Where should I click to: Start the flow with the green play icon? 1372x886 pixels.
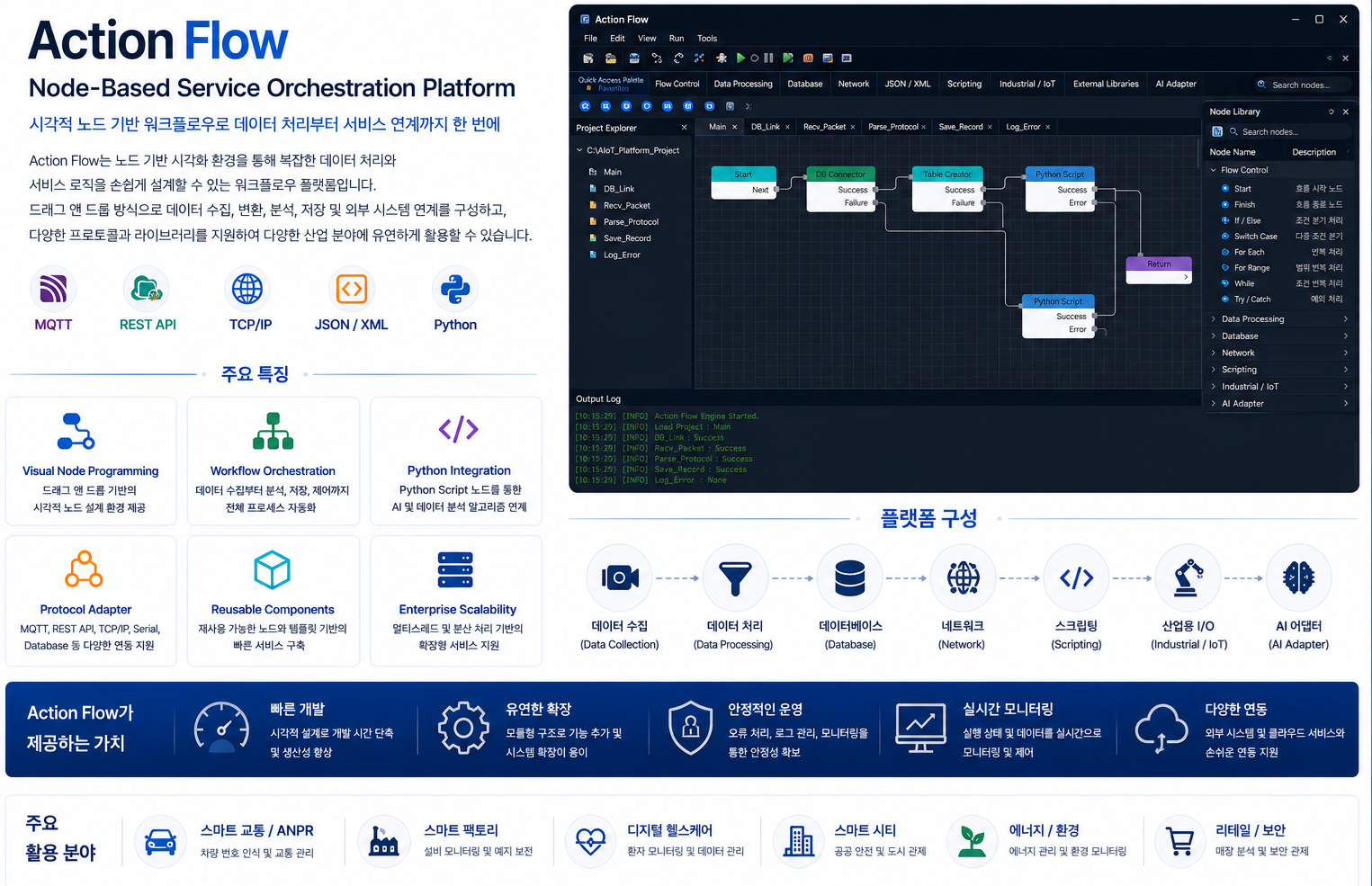click(740, 58)
